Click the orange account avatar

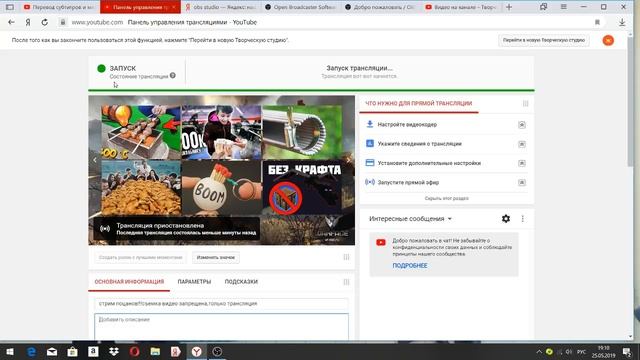(608, 40)
